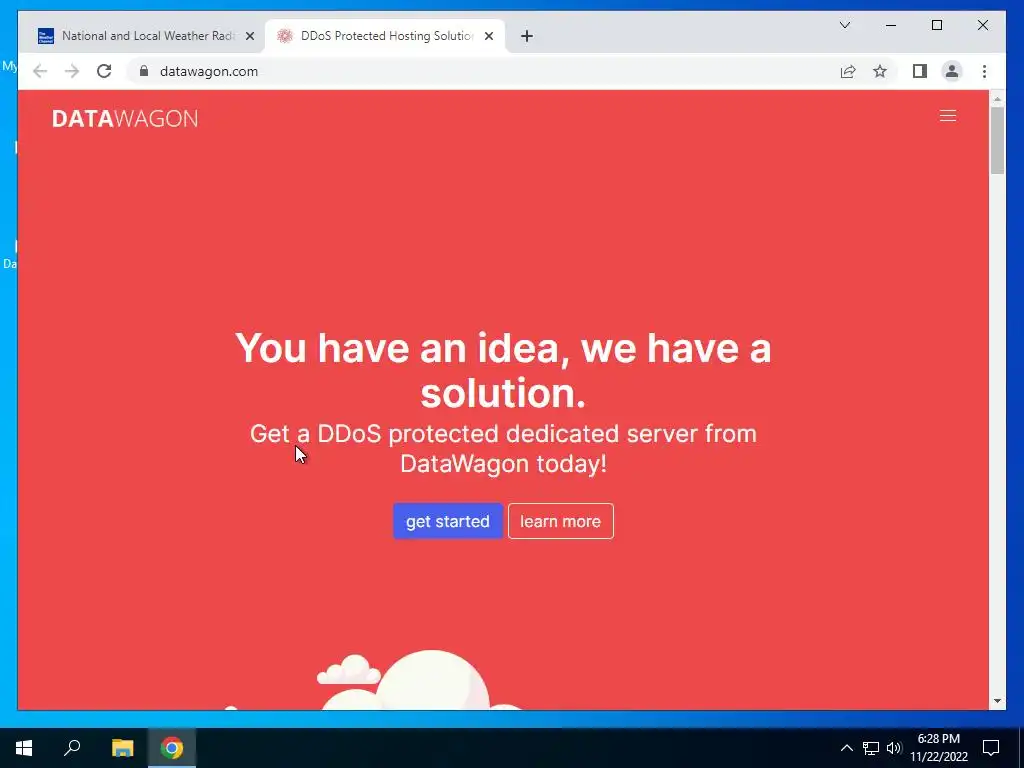1024x768 pixels.
Task: Reload the datawagon.com page
Action: pyautogui.click(x=104, y=71)
